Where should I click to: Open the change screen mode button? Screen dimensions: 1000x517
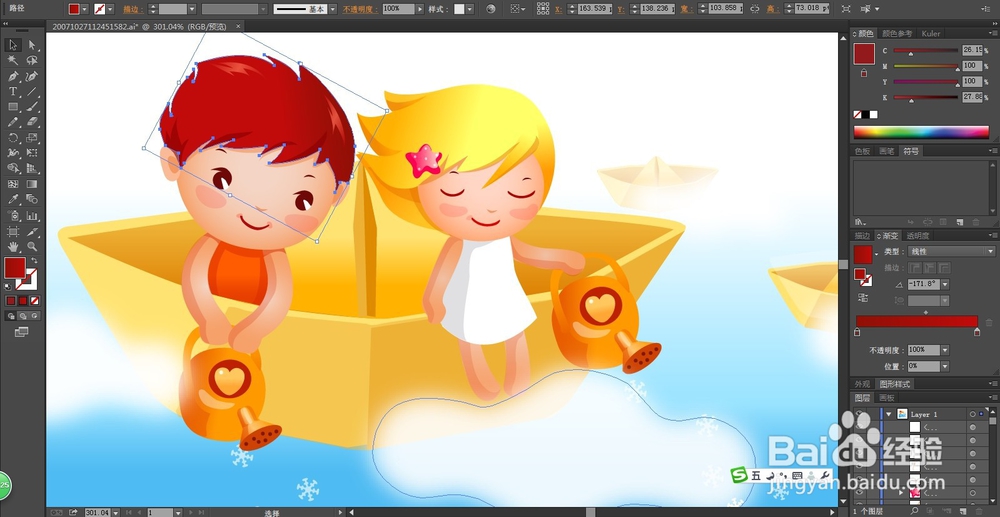(22, 331)
